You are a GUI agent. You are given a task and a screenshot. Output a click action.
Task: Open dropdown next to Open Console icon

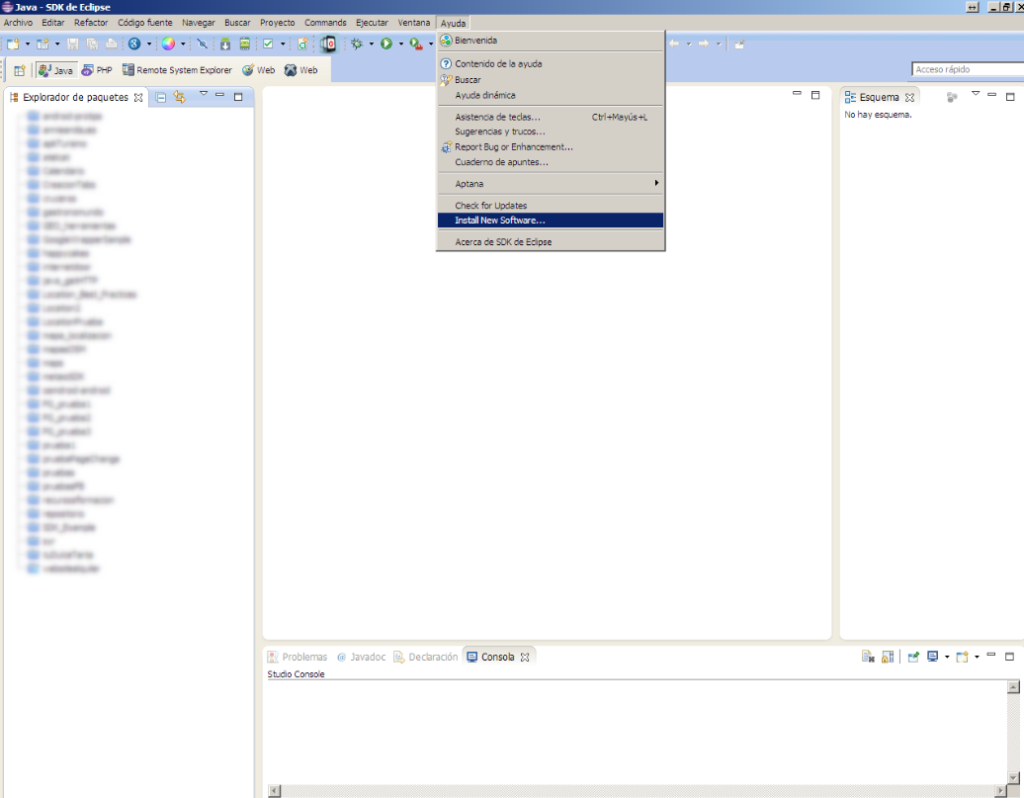[977, 657]
